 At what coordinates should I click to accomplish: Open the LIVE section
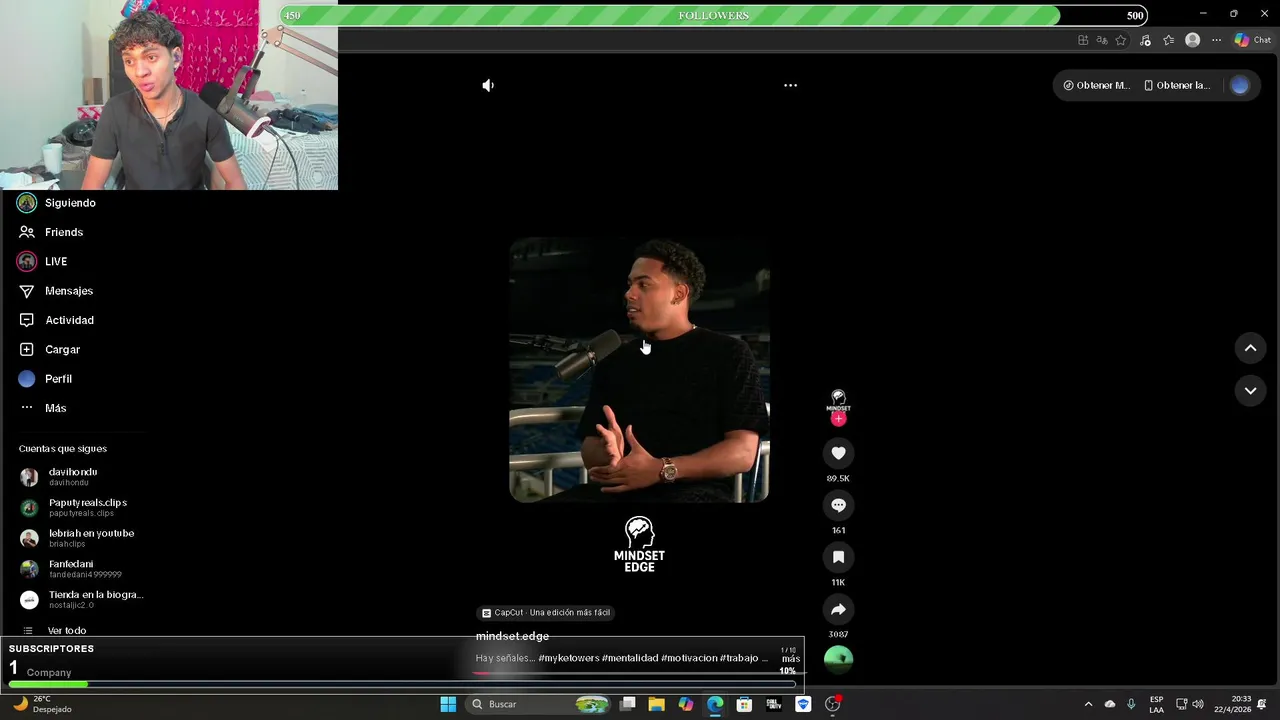tap(44, 261)
